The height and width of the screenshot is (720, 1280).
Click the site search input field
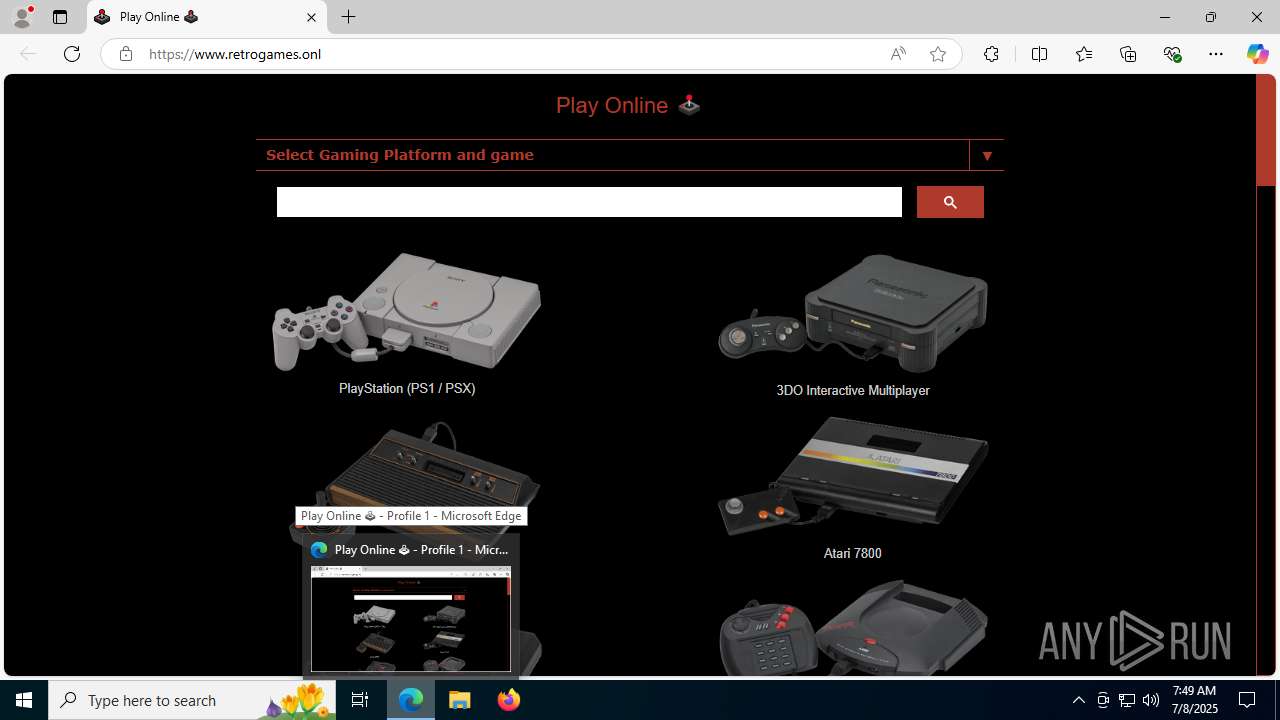click(589, 202)
